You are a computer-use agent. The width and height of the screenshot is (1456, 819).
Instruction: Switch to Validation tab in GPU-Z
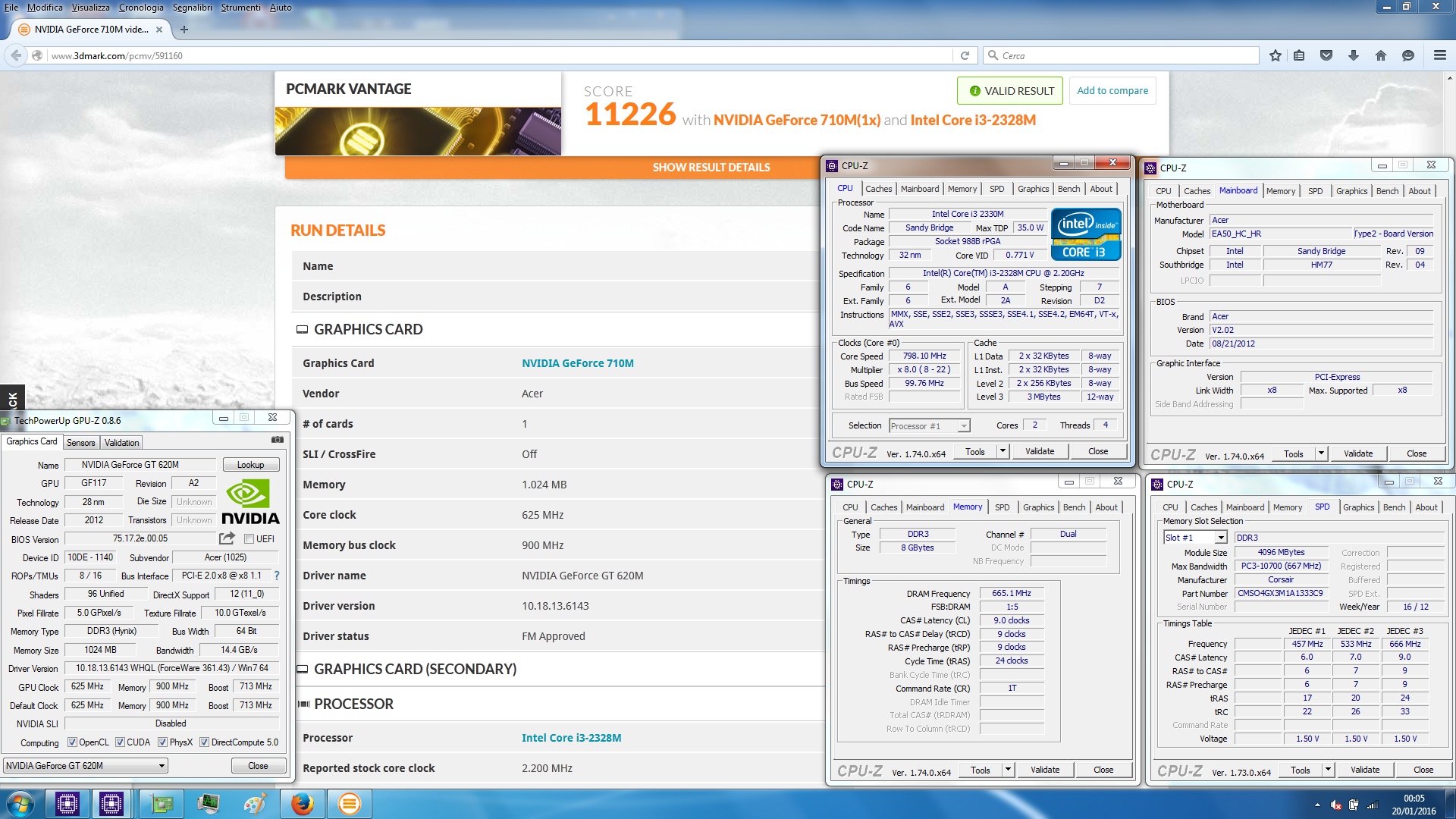click(x=121, y=443)
